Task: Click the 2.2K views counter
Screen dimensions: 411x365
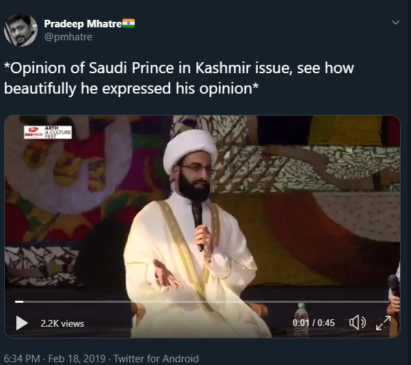Action: (x=62, y=323)
